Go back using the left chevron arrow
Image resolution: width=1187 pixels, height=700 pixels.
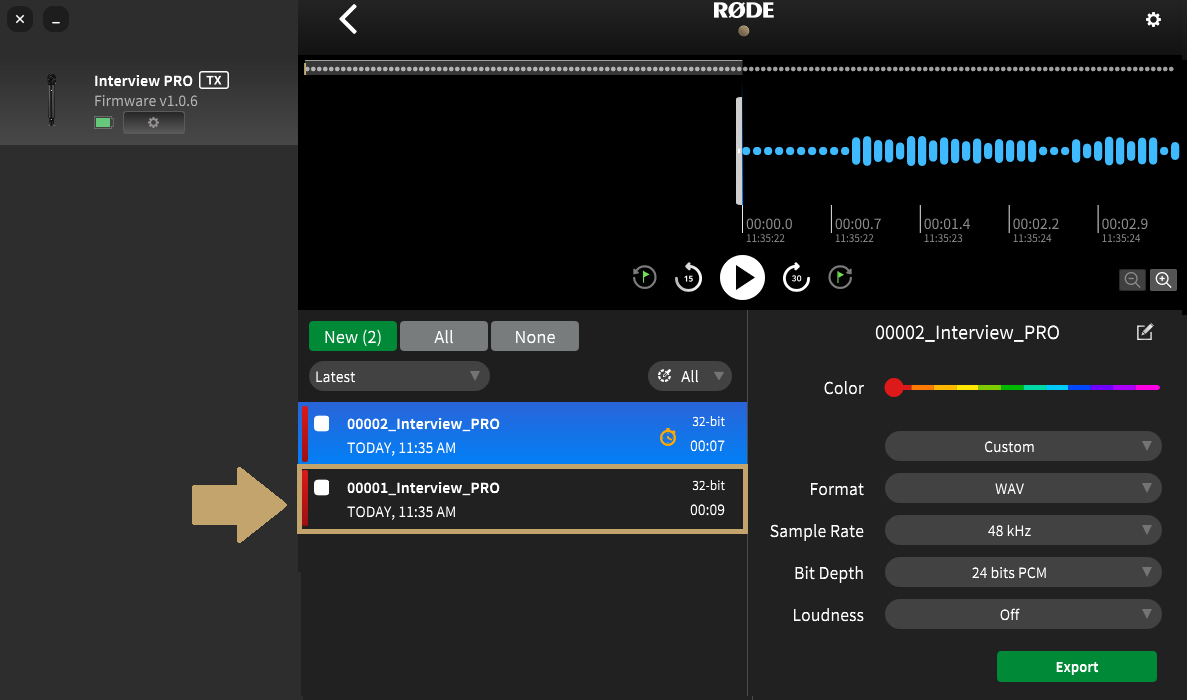pos(347,20)
